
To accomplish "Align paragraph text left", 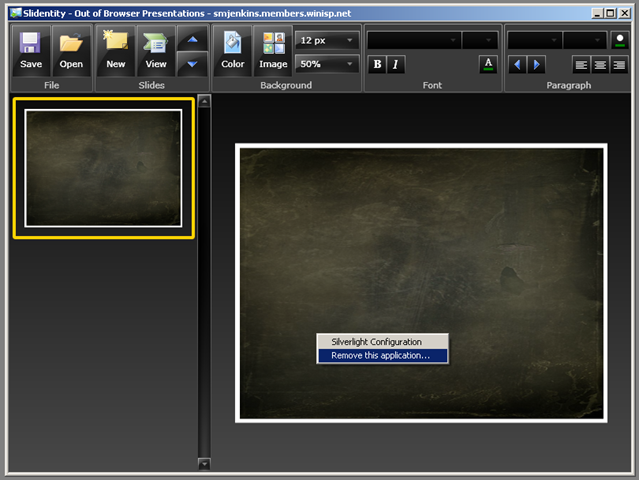I will pyautogui.click(x=581, y=65).
